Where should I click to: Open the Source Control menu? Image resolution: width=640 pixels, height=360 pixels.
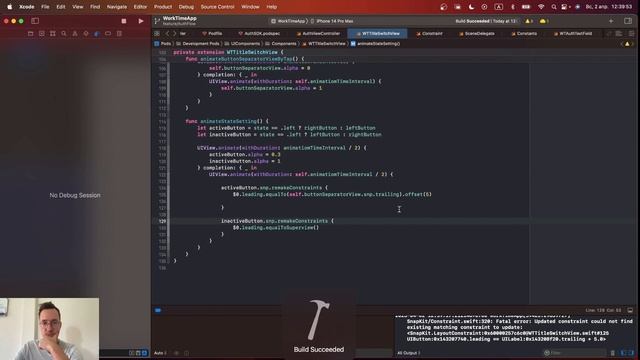218,7
